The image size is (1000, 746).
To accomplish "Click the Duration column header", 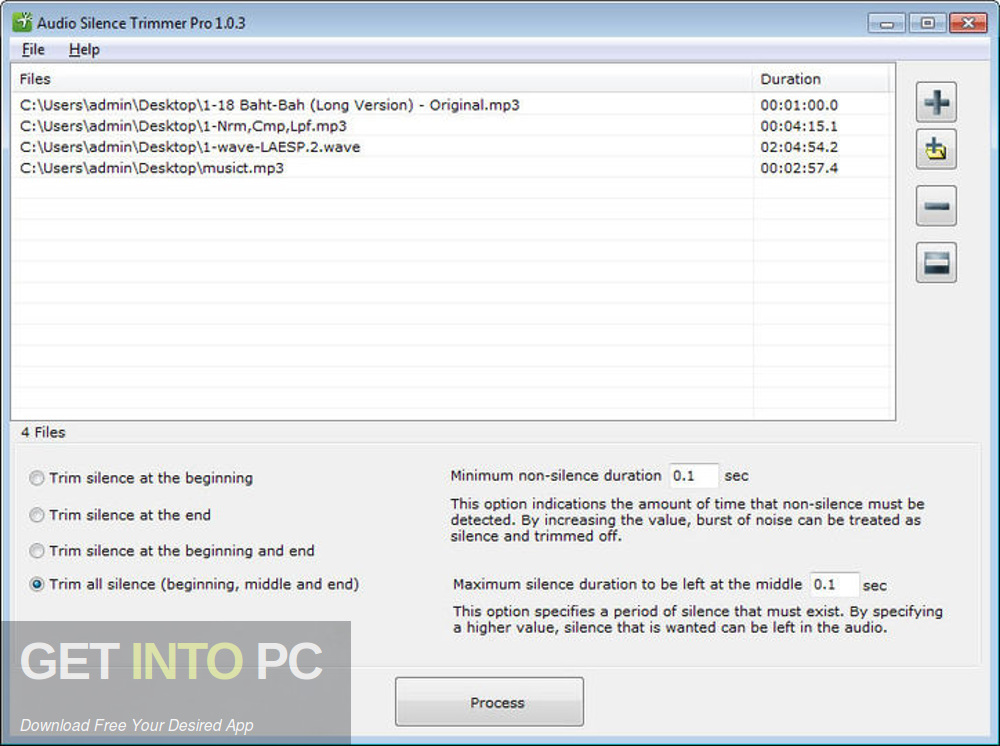I will [x=822, y=79].
